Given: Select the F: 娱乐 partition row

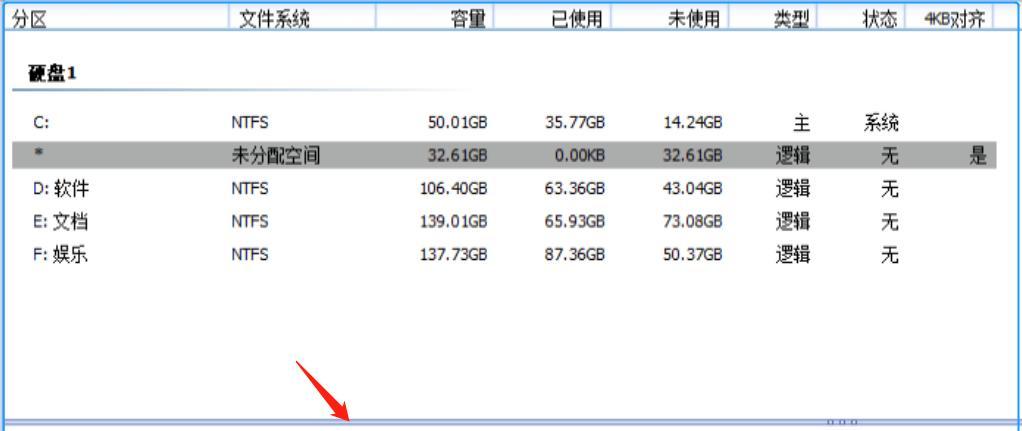Looking at the screenshot, I should tap(504, 255).
